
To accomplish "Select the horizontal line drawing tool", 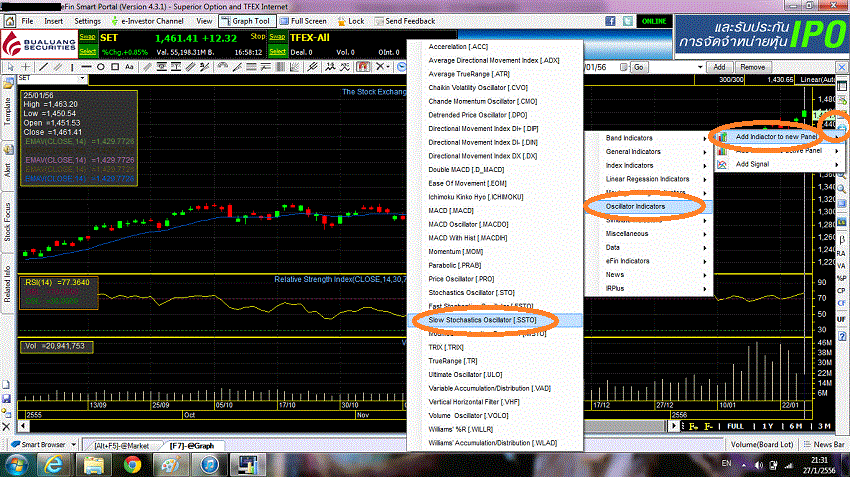I will coord(86,67).
